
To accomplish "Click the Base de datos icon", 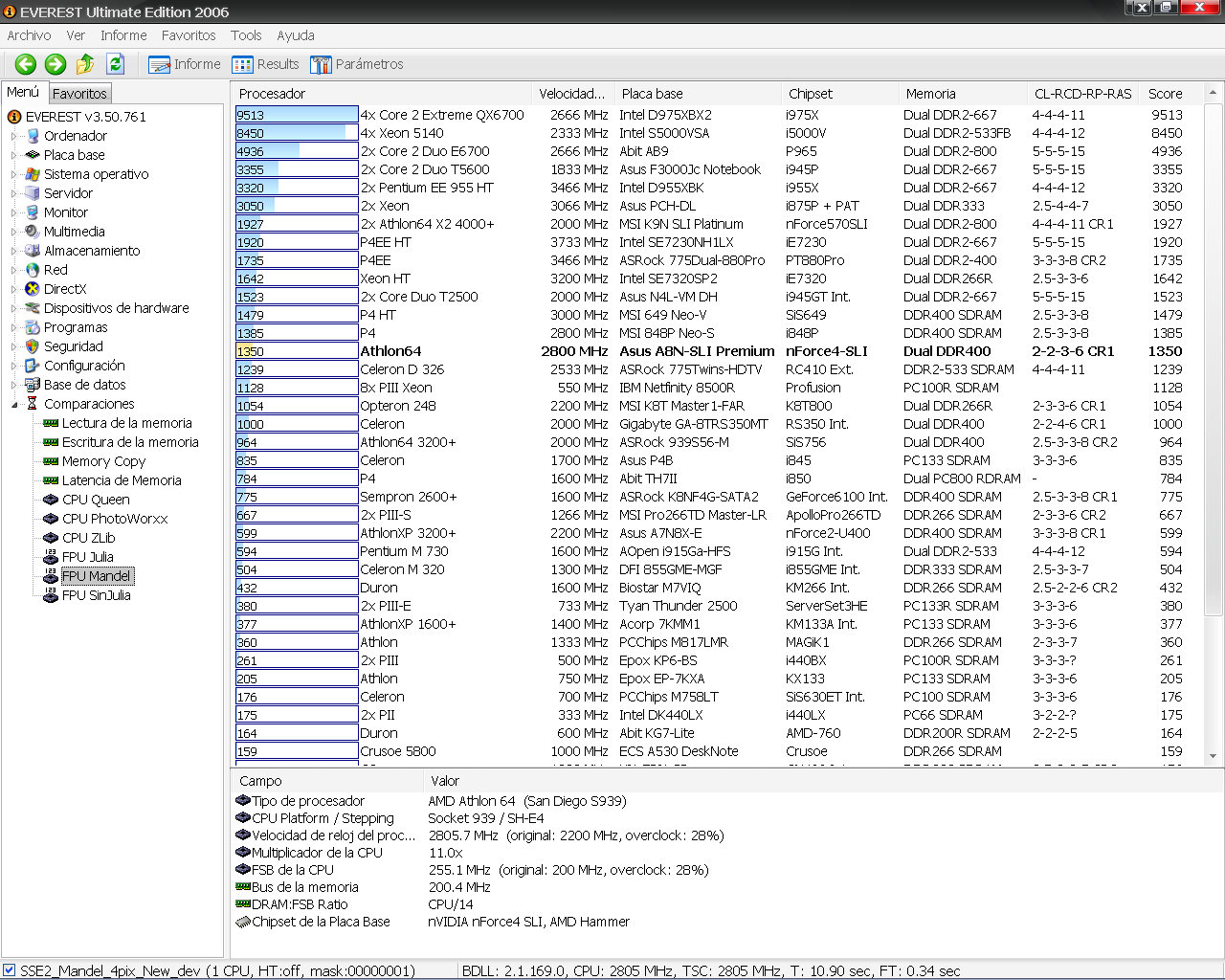I will (x=33, y=385).
